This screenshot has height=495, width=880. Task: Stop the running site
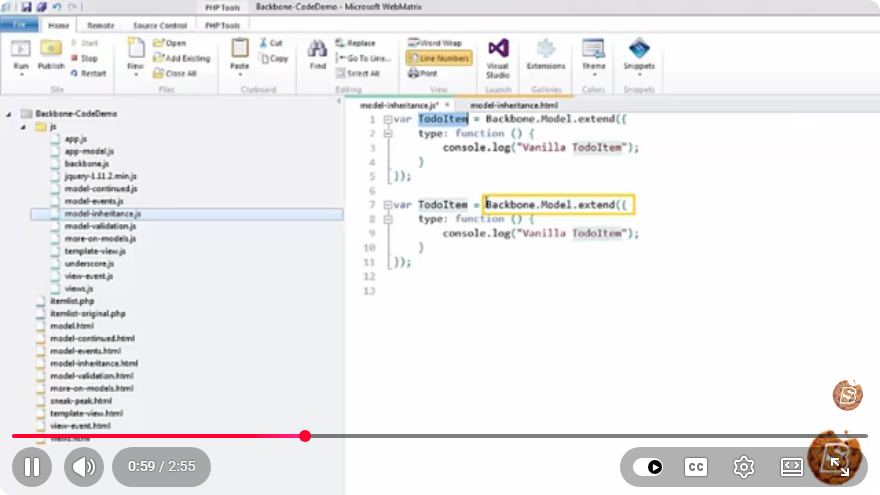(x=84, y=58)
